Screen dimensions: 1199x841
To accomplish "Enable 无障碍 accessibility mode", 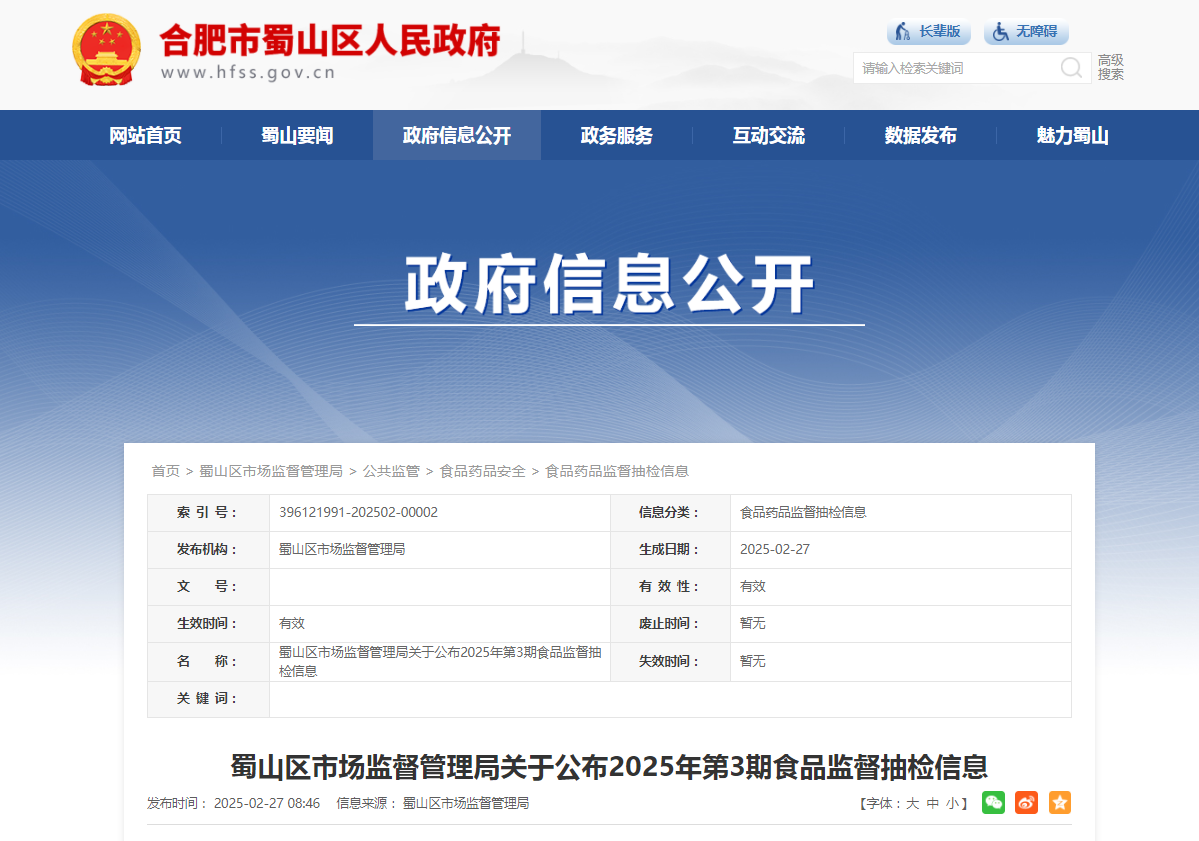I will 1025,31.
